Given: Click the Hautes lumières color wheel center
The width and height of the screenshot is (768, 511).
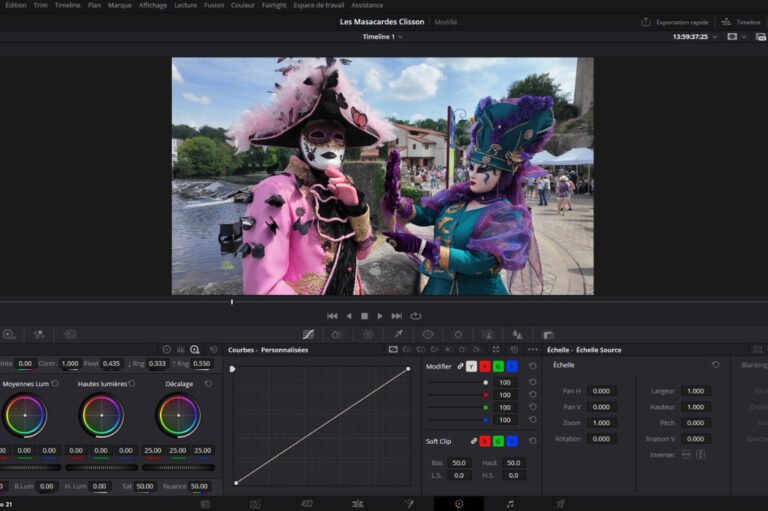Looking at the screenshot, I should click(102, 415).
